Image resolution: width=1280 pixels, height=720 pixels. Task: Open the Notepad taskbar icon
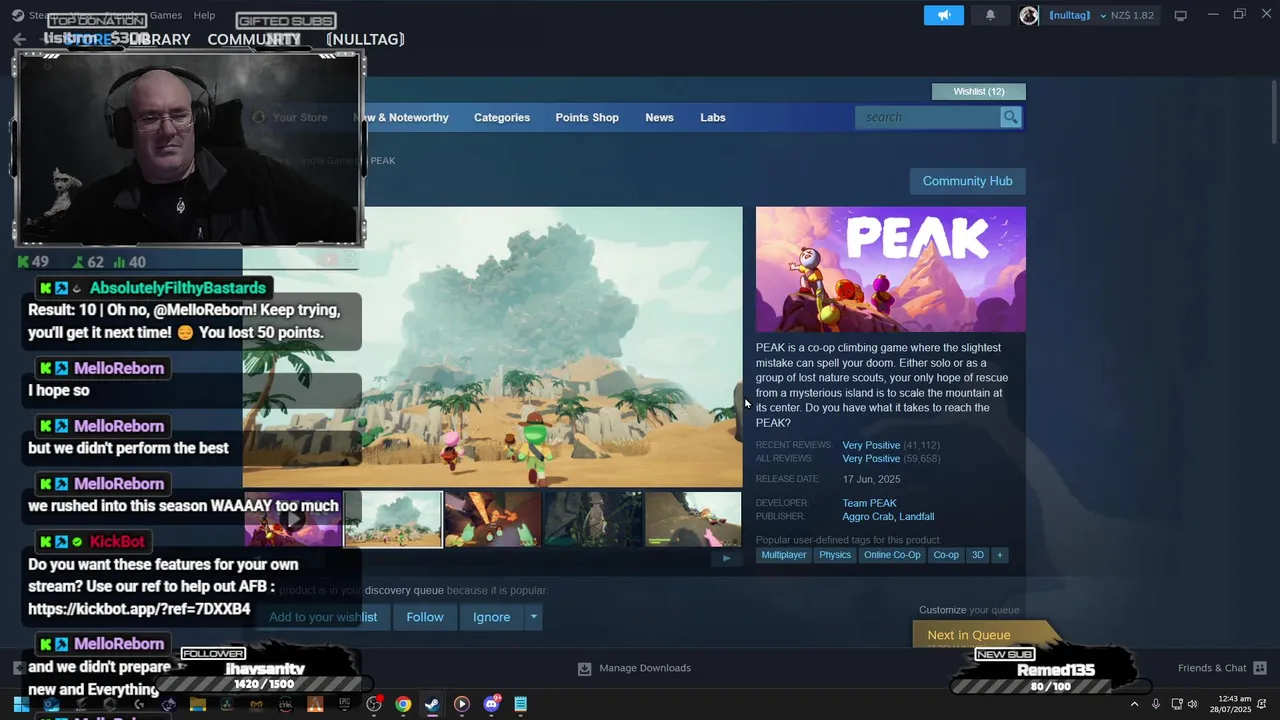[x=520, y=704]
